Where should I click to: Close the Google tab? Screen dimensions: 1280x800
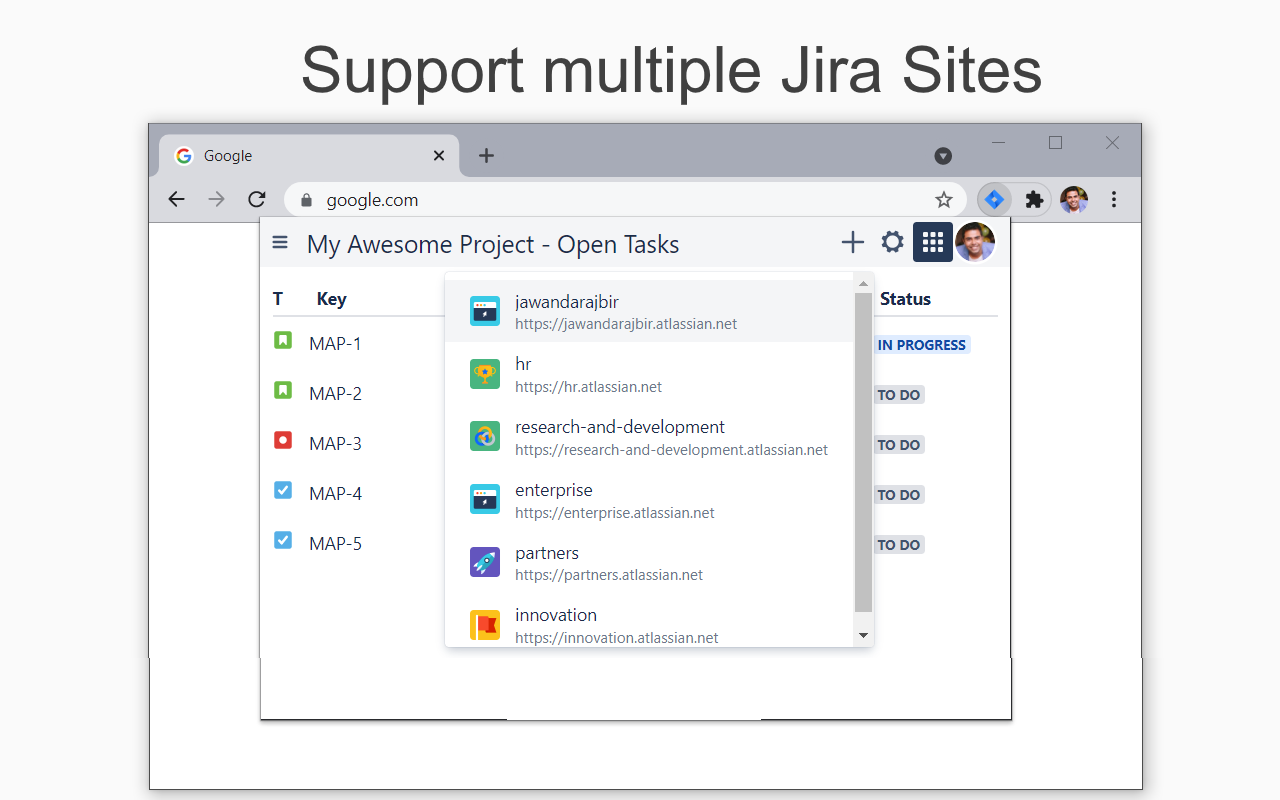coord(439,156)
